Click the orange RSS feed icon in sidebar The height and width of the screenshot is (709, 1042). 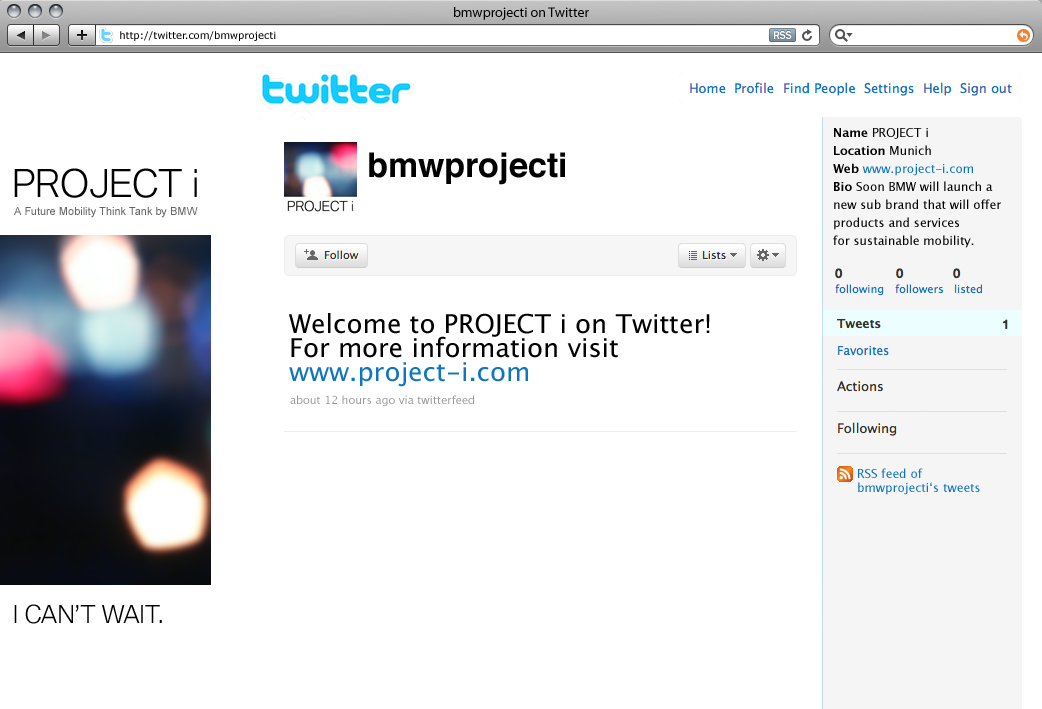coord(845,474)
